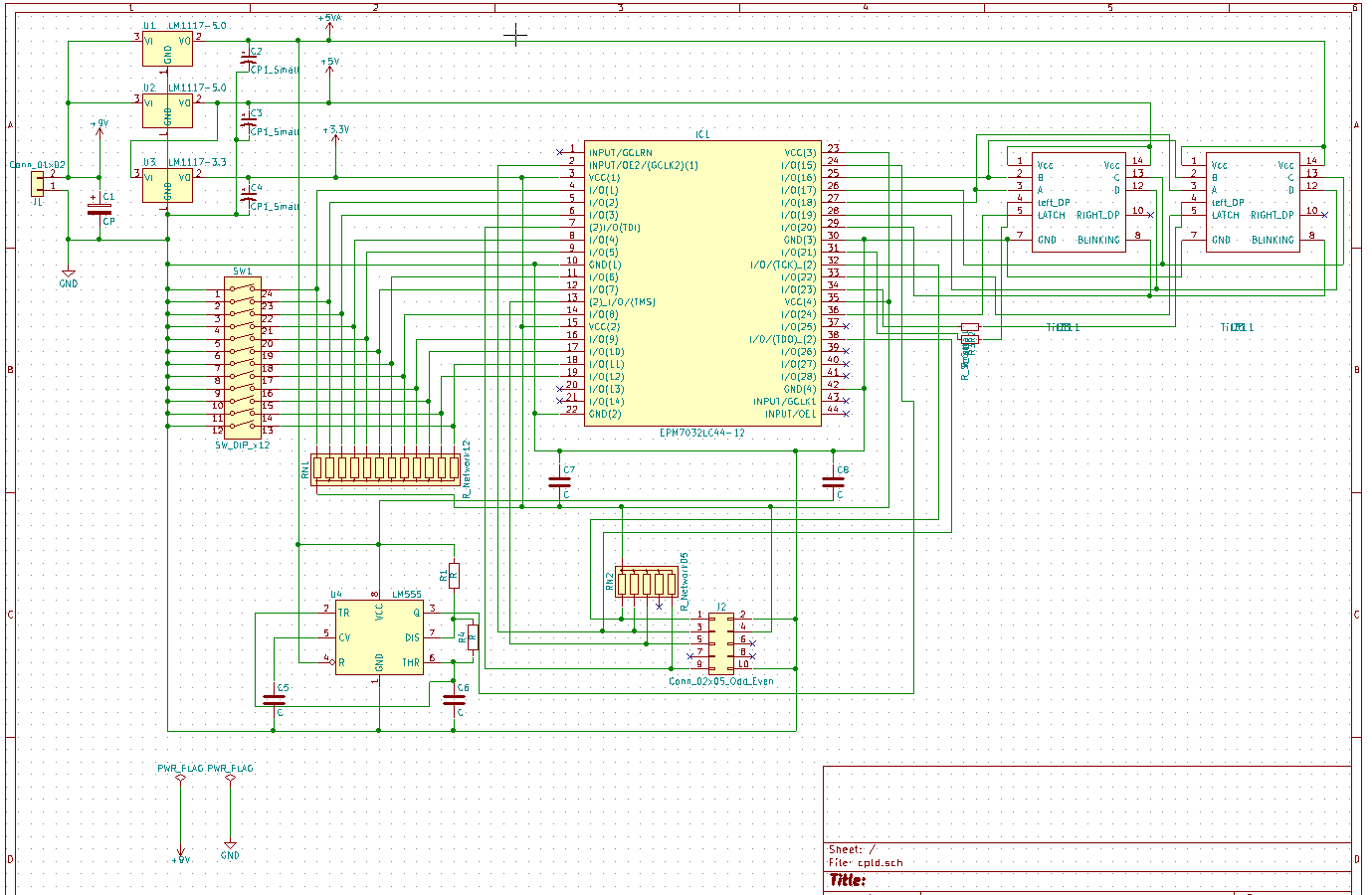Select resistor R1 above the LM555 output
1372x895 pixels.
coord(454,575)
